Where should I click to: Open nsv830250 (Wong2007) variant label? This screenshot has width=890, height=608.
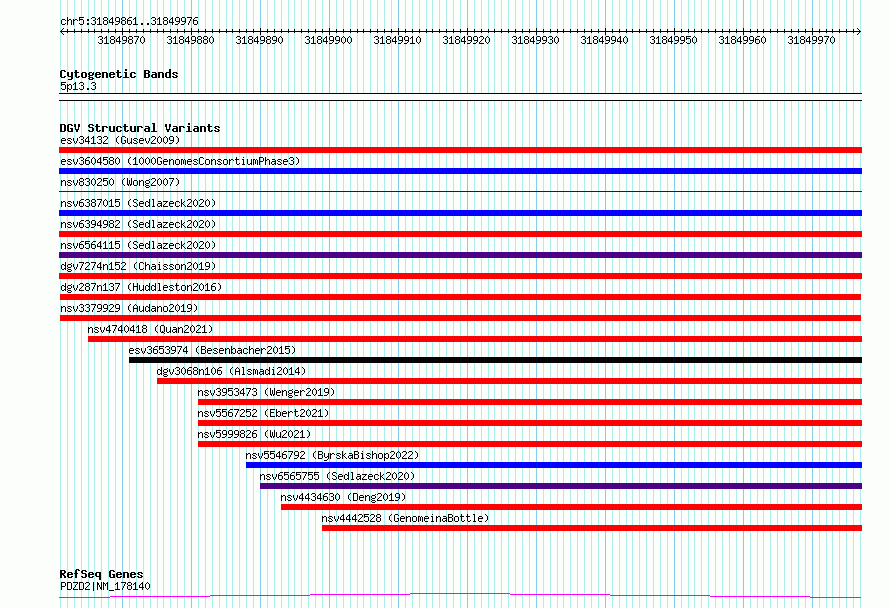point(120,182)
